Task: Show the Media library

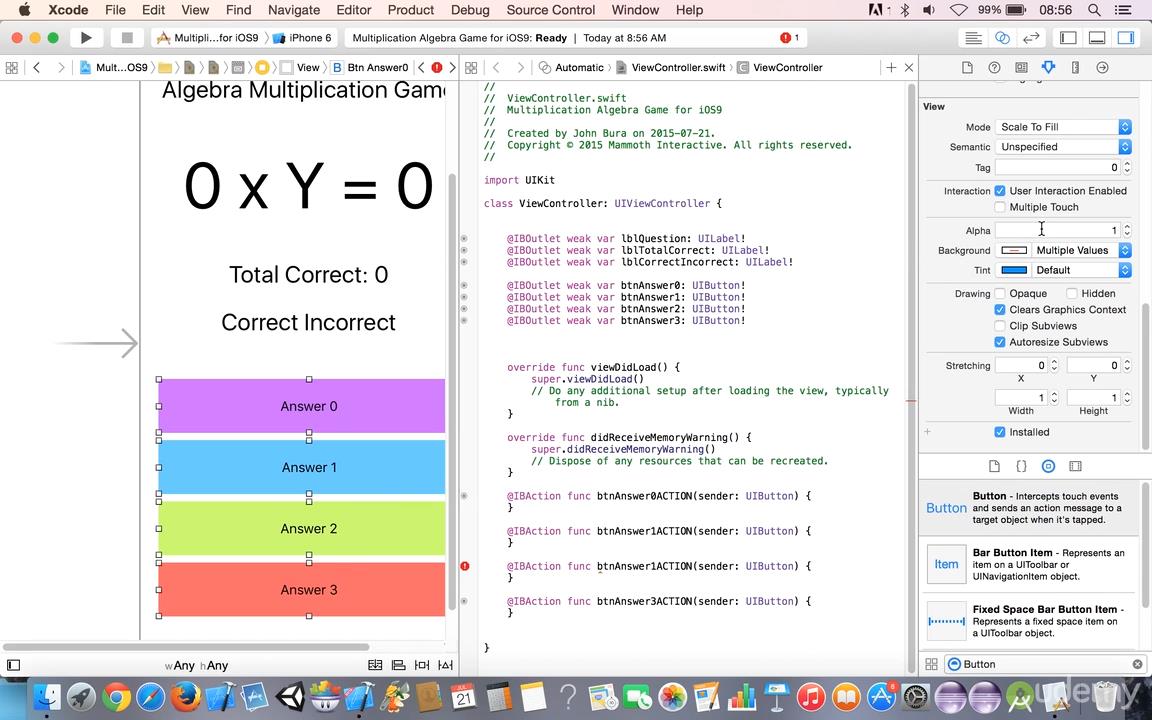Action: [1076, 466]
